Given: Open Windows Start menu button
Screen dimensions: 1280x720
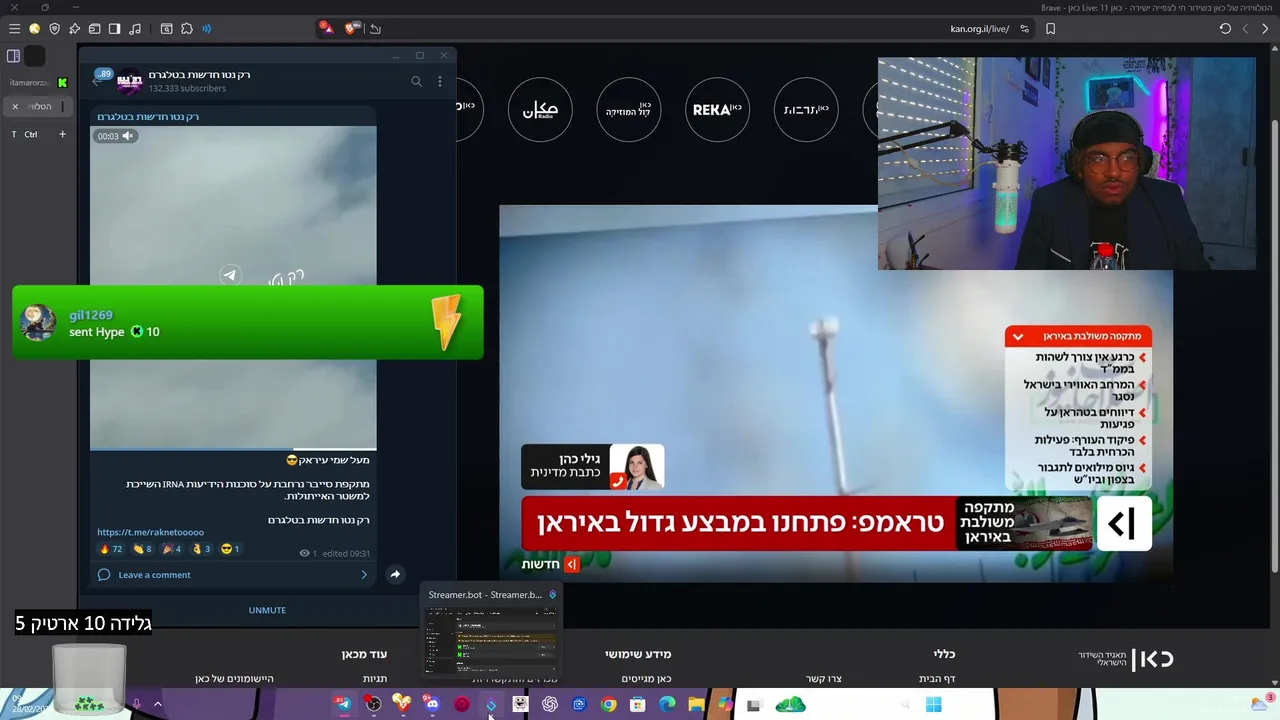Looking at the screenshot, I should (x=933, y=704).
